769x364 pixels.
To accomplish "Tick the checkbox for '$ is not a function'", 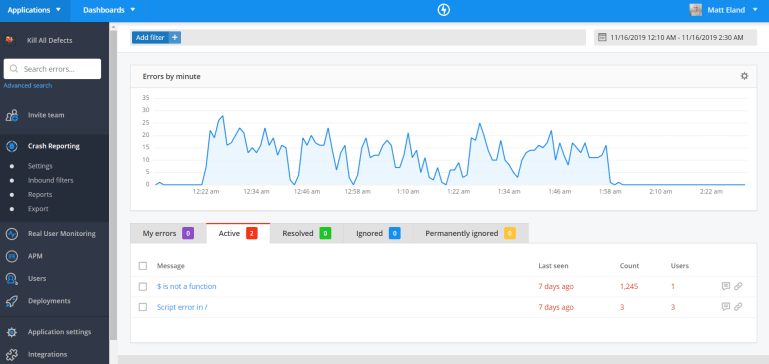I will (x=143, y=286).
